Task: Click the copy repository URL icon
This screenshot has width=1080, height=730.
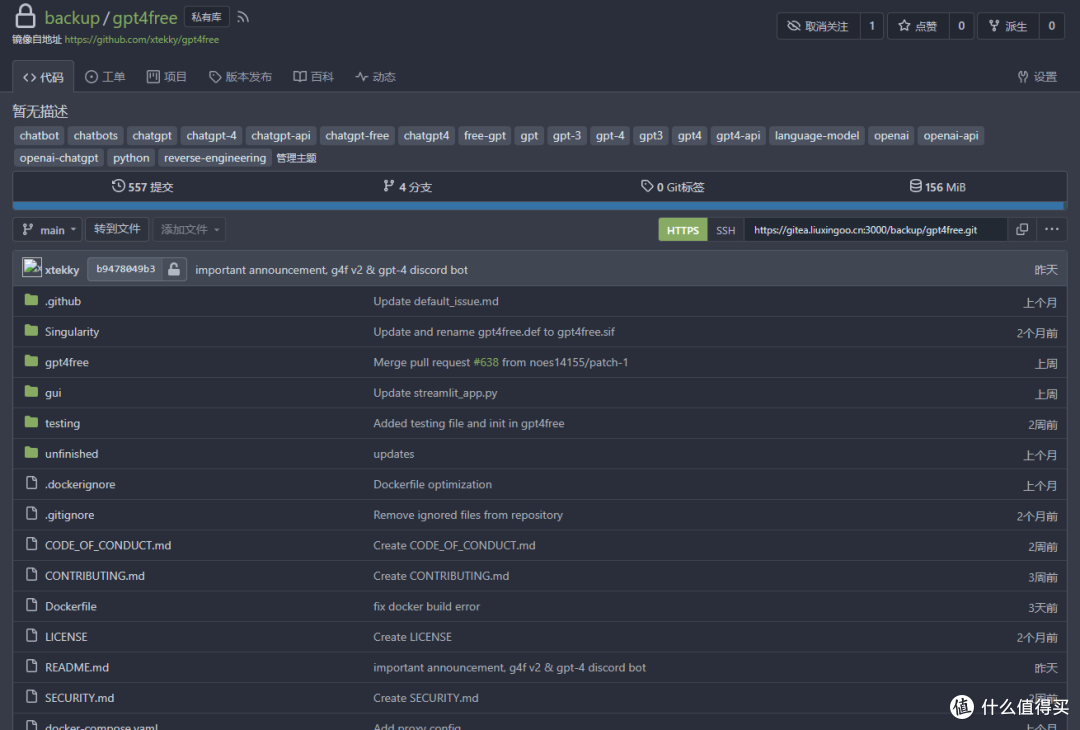Action: click(x=1021, y=230)
